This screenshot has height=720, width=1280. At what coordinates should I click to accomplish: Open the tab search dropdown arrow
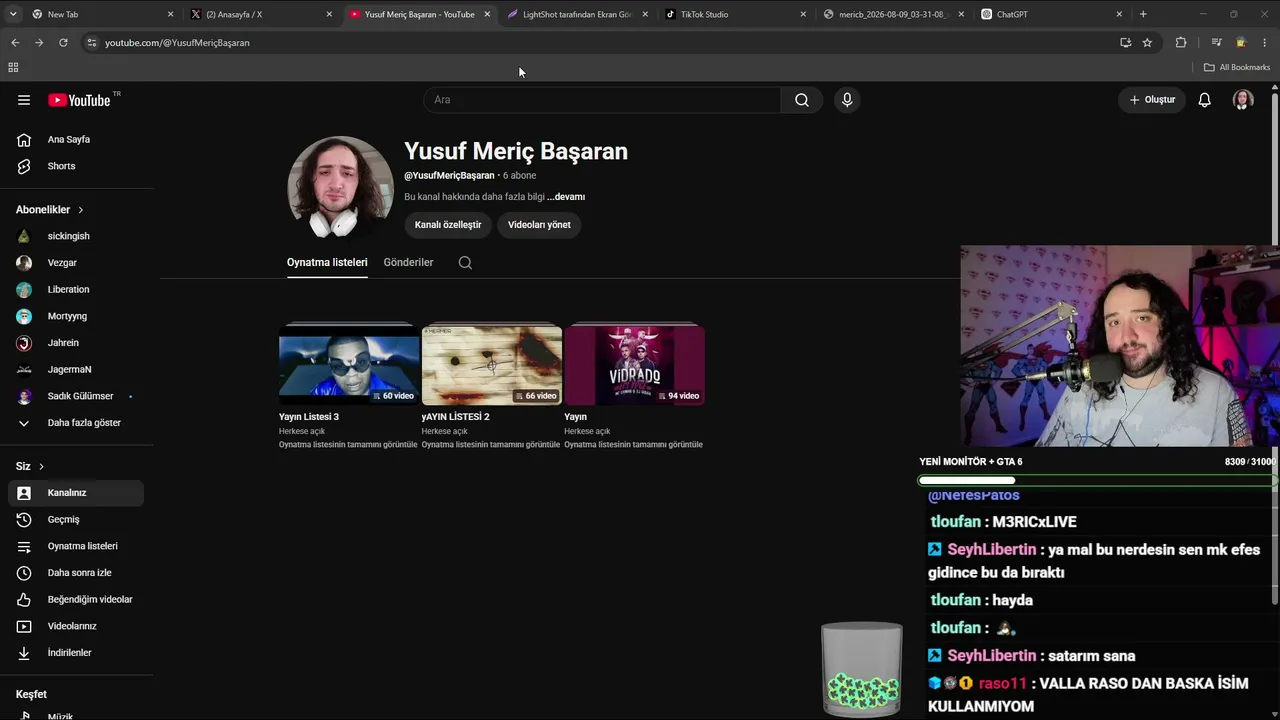[13, 14]
